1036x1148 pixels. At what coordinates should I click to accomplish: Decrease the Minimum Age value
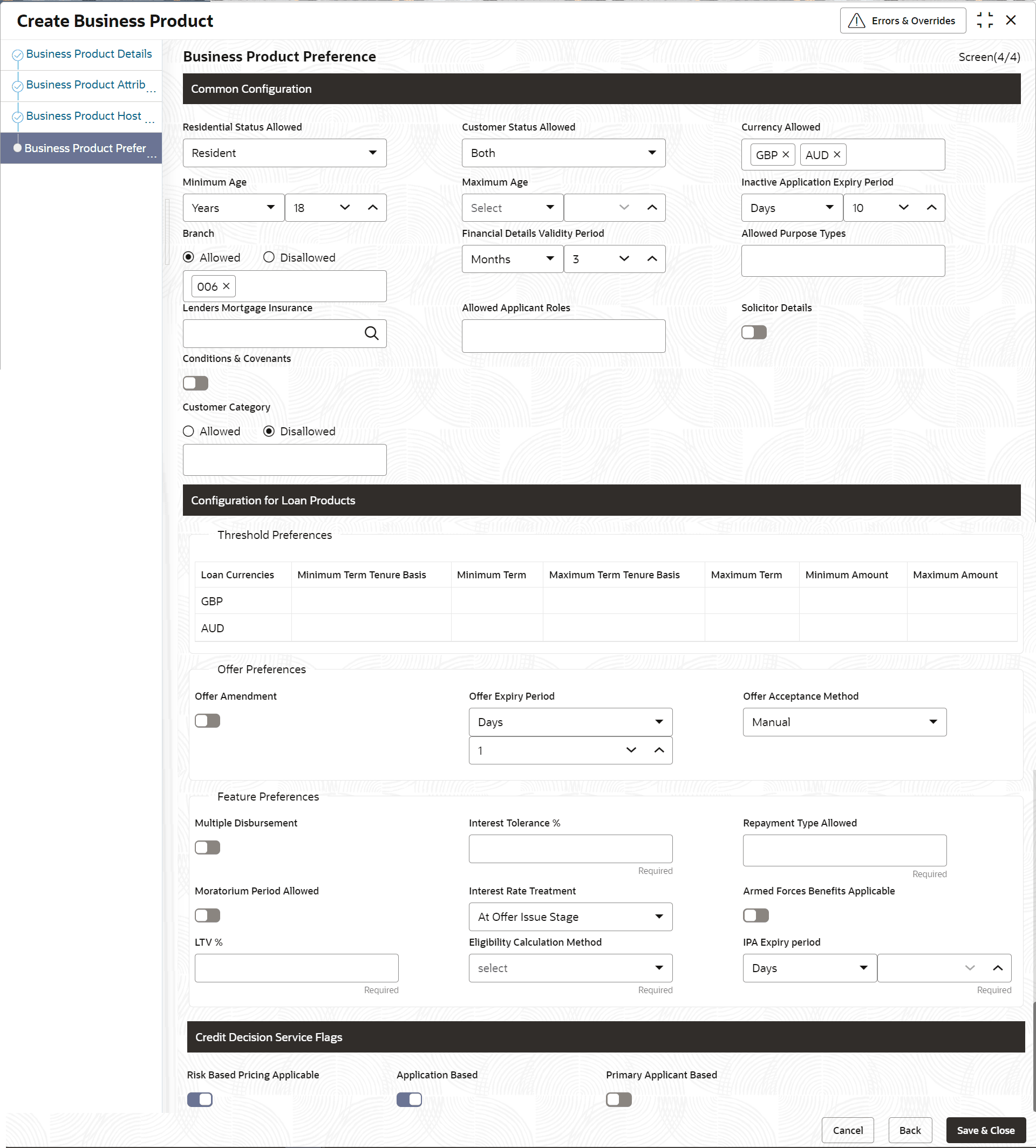345,208
